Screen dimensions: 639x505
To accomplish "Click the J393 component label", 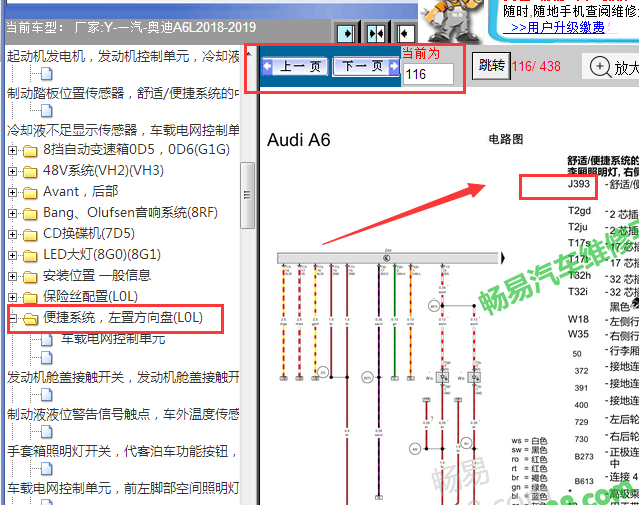I will [579, 184].
